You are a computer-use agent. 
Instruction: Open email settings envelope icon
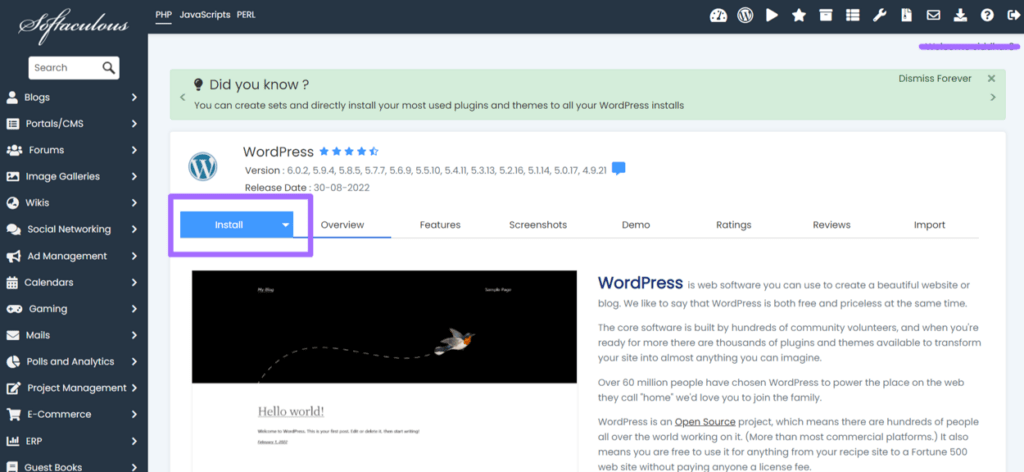pyautogui.click(x=933, y=16)
